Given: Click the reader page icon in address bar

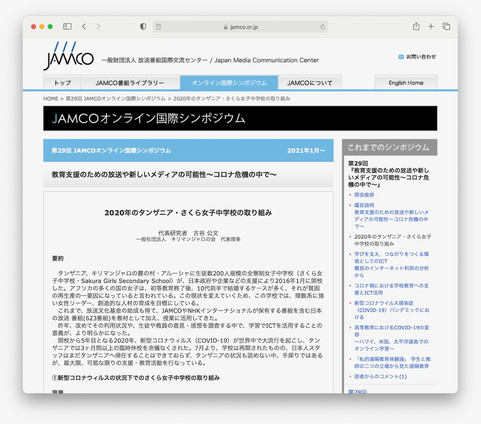Looking at the screenshot, I should click(x=159, y=27).
